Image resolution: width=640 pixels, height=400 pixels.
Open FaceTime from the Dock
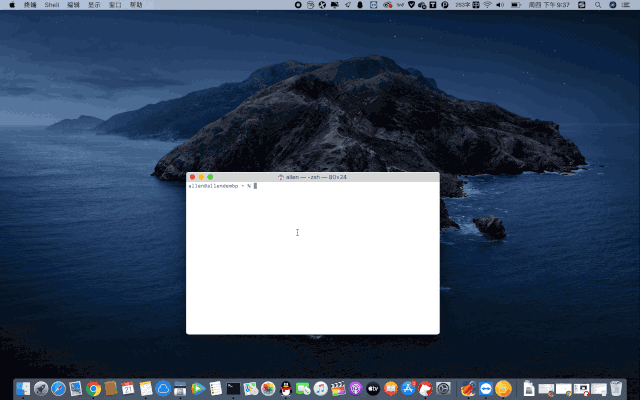(303, 388)
